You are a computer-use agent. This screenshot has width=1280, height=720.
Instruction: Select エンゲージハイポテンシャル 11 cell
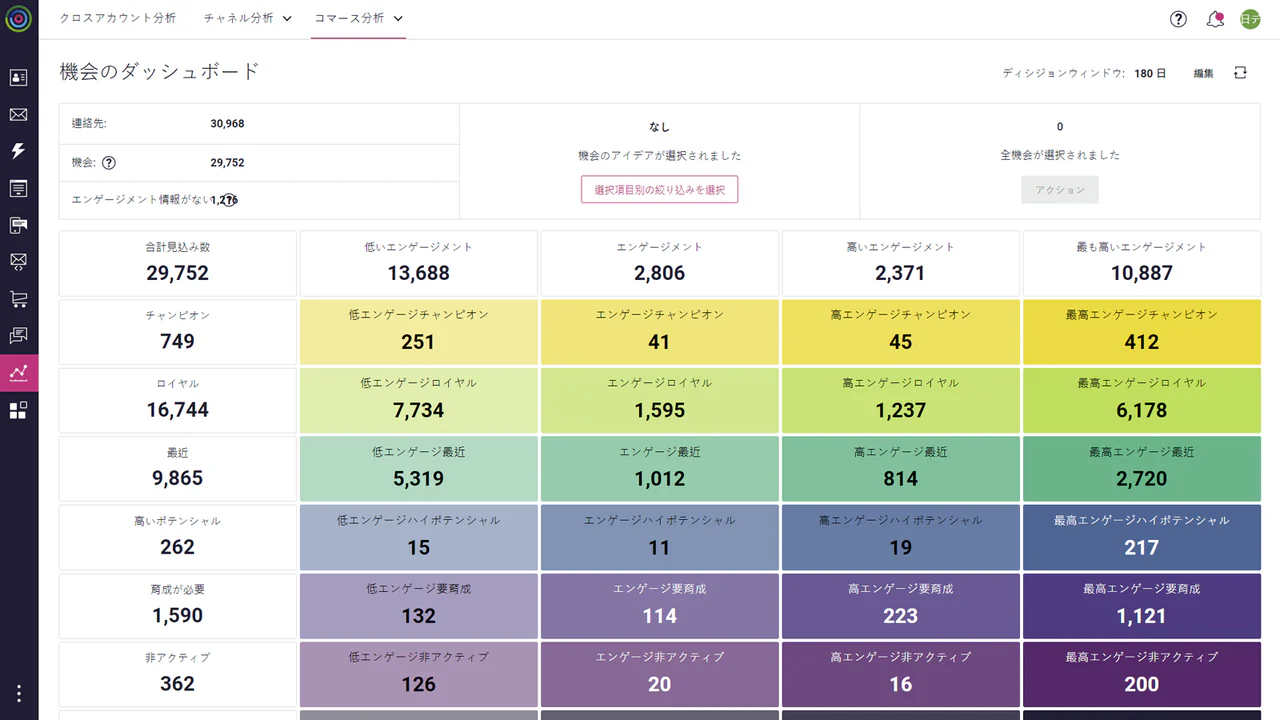(x=660, y=537)
